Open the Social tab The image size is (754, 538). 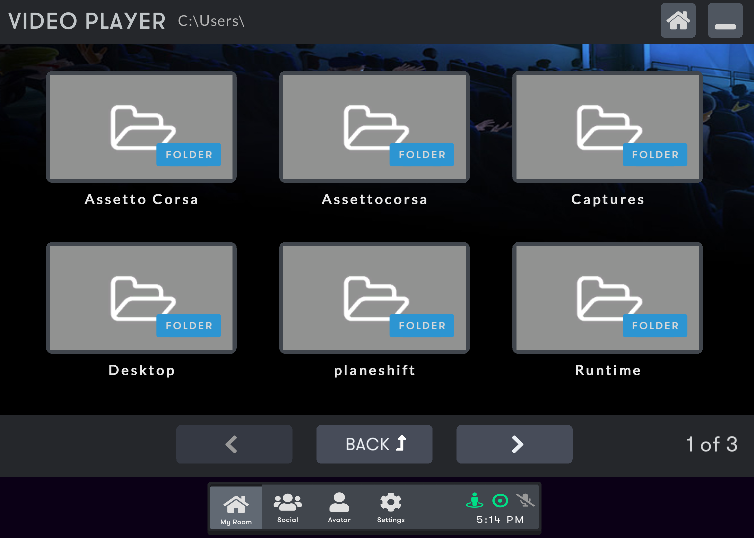288,508
